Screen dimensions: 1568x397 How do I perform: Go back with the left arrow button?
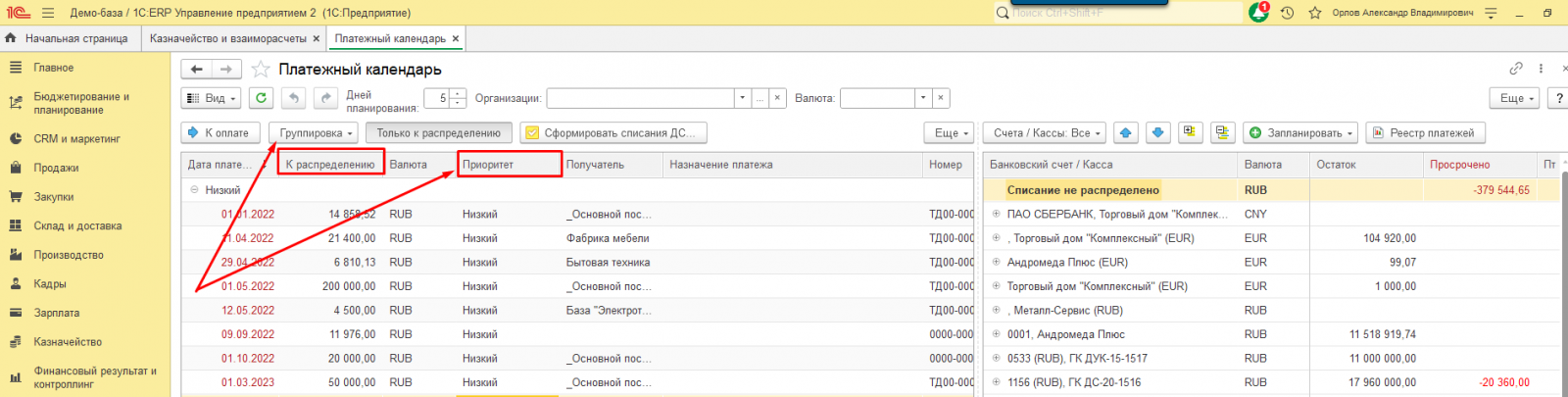point(197,69)
